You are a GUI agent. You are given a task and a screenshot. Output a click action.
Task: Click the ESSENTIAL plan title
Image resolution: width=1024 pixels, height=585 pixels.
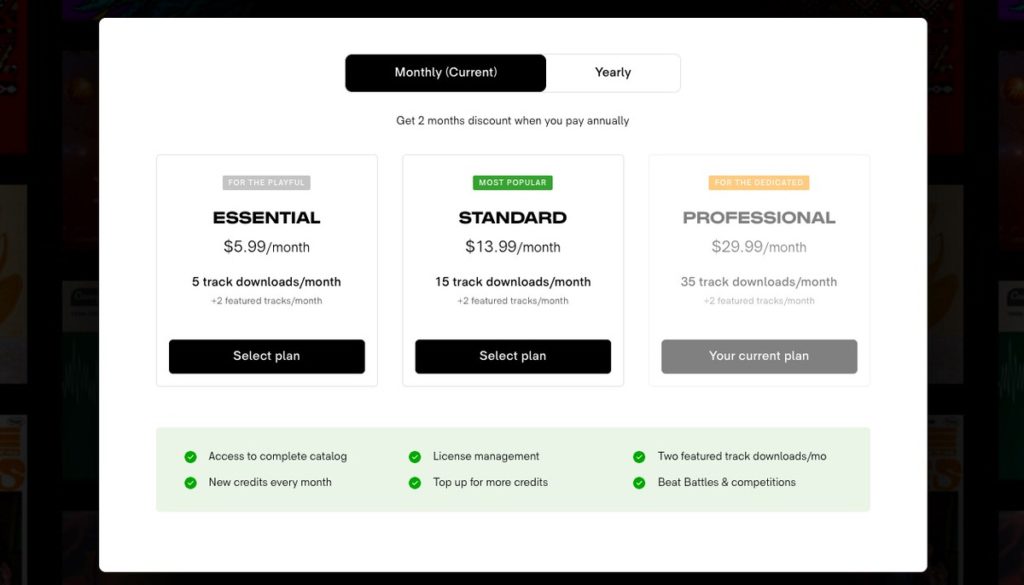coord(266,217)
